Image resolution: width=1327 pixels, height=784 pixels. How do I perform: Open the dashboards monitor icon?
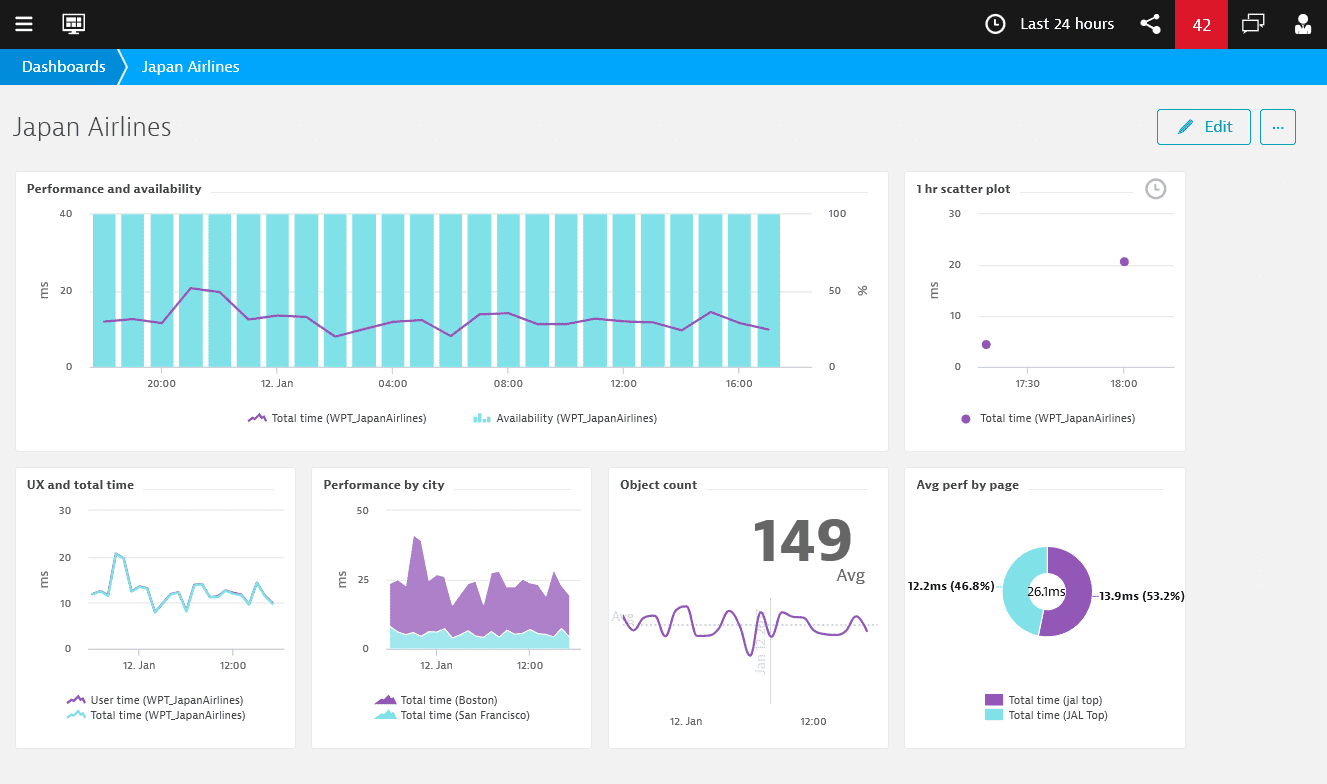tap(74, 24)
